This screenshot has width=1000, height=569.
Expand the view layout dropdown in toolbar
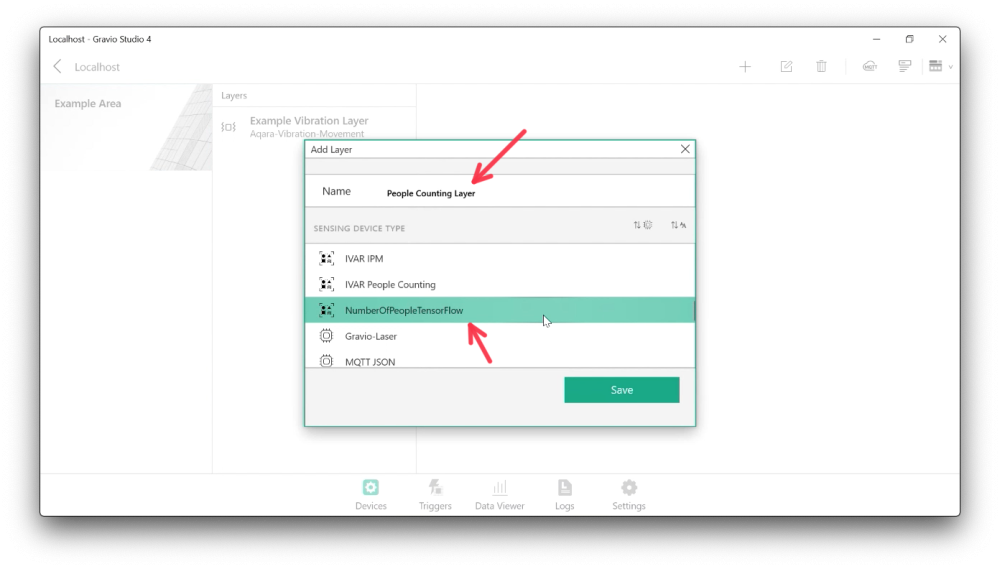point(941,66)
